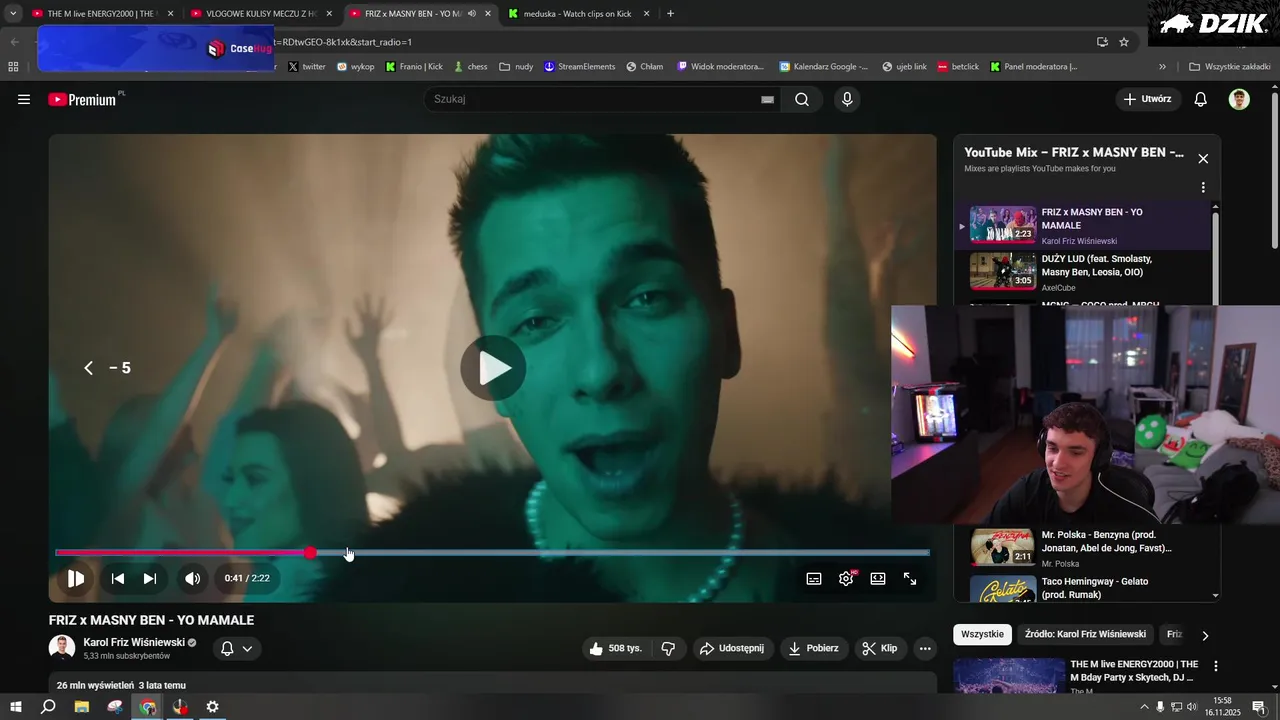The width and height of the screenshot is (1280, 720).
Task: Select the Wszystkie filter chip
Action: click(982, 634)
